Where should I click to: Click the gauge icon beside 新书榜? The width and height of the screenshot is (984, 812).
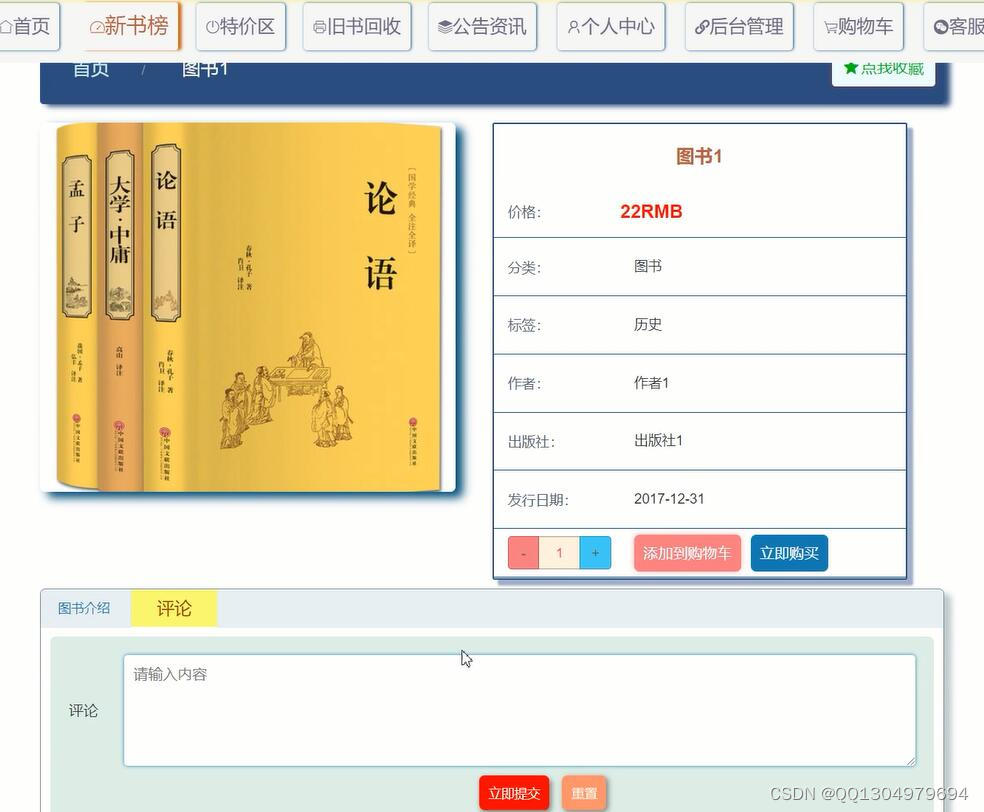click(97, 27)
